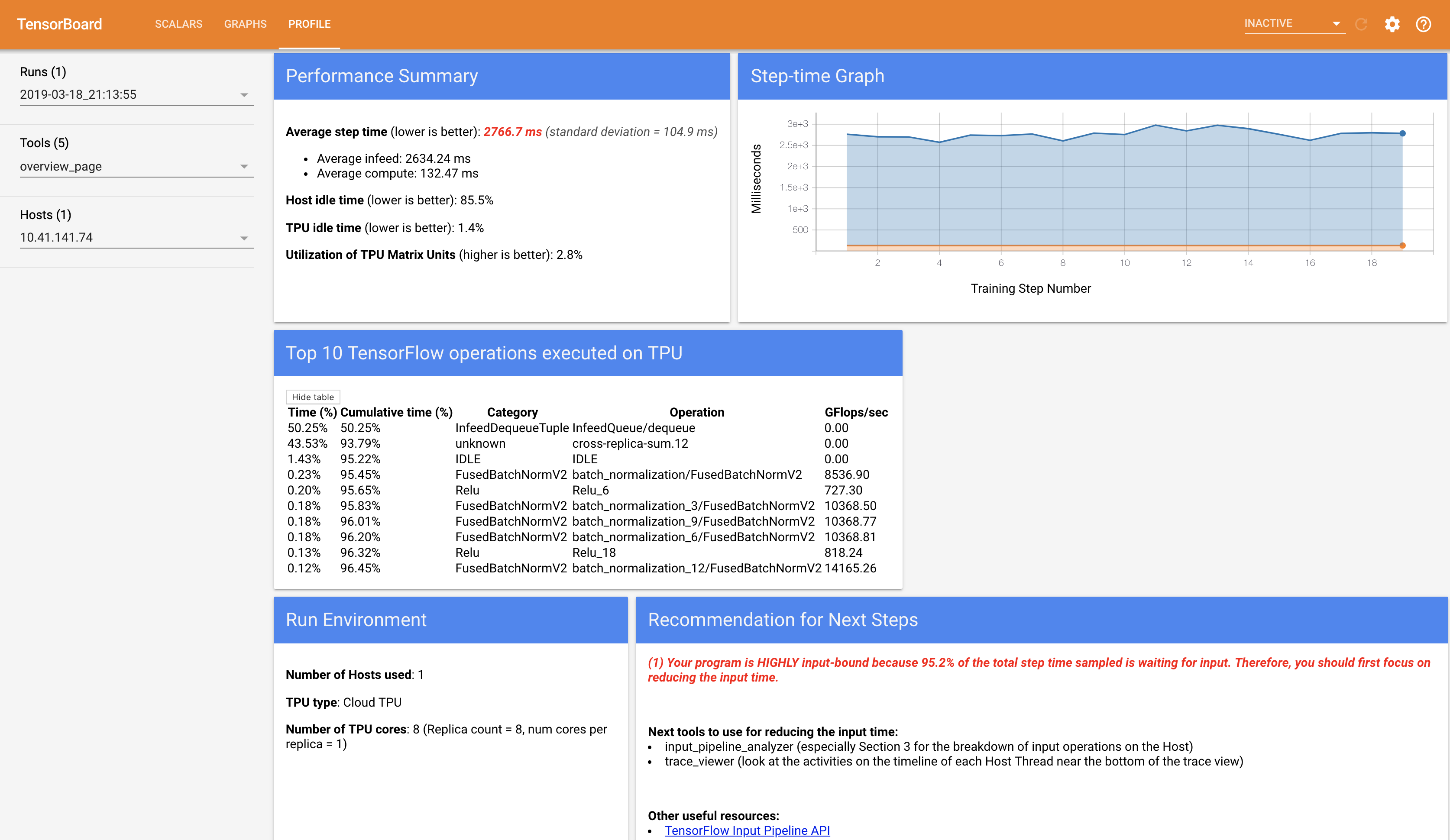Click the cross-replica-sum.12 operation row
This screenshot has width=1450, height=840.
tap(629, 443)
